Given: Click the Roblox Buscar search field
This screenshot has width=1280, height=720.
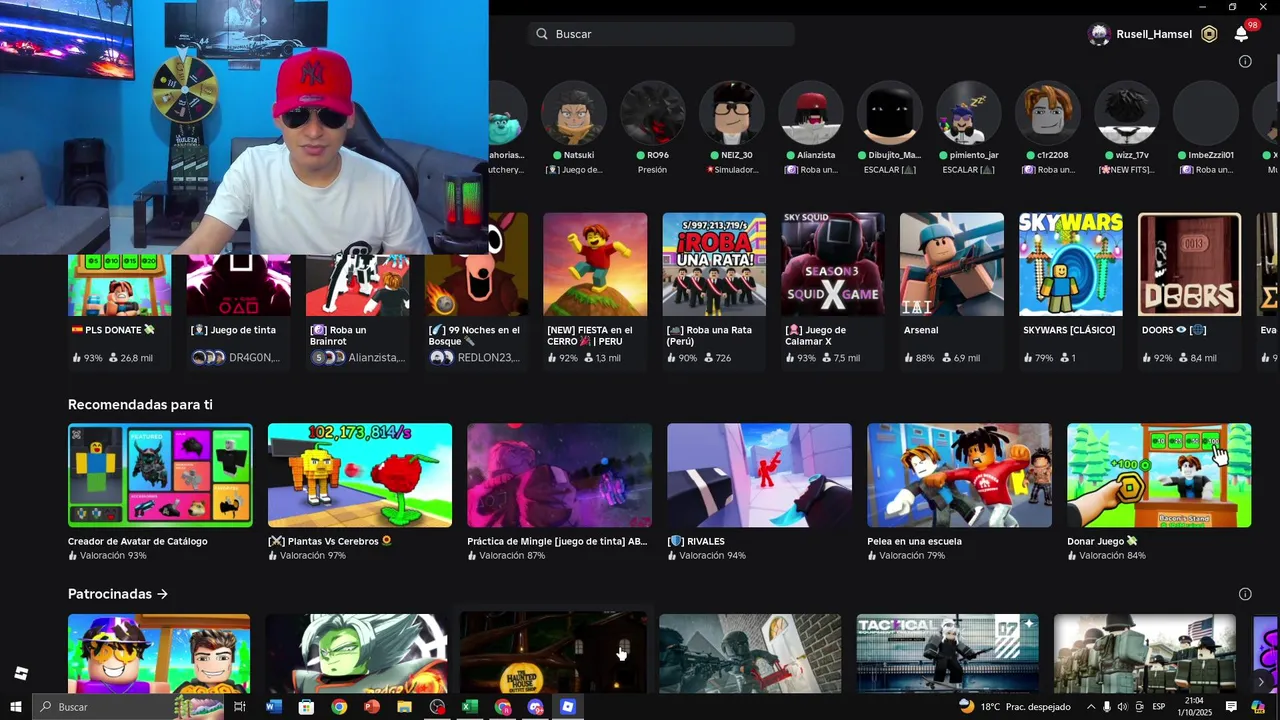Looking at the screenshot, I should point(661,34).
